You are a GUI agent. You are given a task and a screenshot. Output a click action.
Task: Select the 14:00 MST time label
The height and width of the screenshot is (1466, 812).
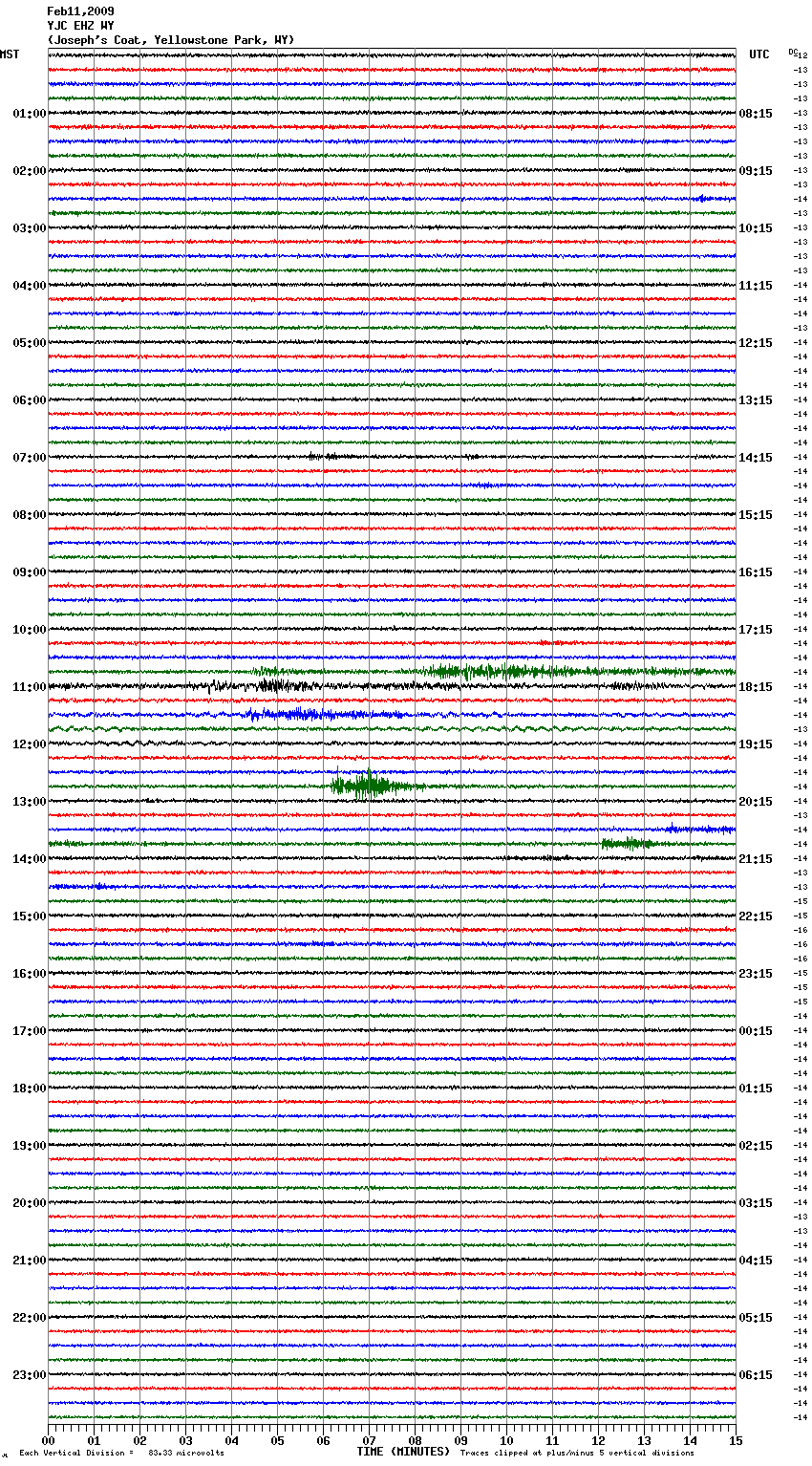tap(30, 859)
